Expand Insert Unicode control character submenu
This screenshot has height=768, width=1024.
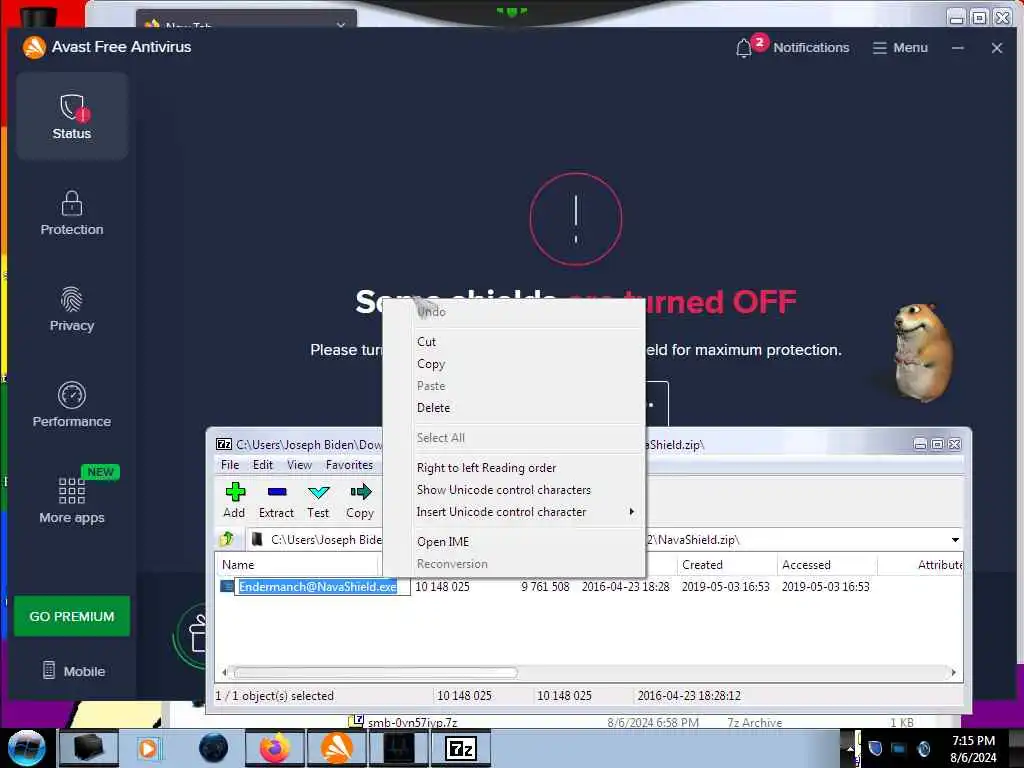pos(513,512)
